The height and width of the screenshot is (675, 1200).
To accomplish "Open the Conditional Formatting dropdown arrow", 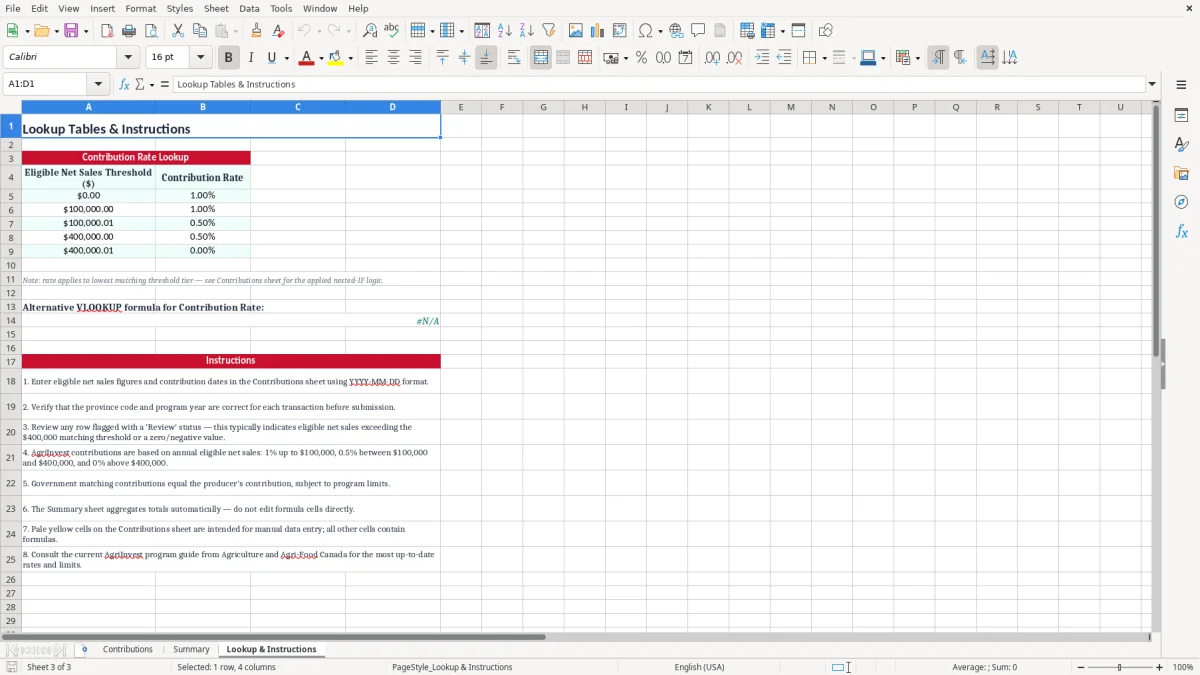I will pos(917,58).
